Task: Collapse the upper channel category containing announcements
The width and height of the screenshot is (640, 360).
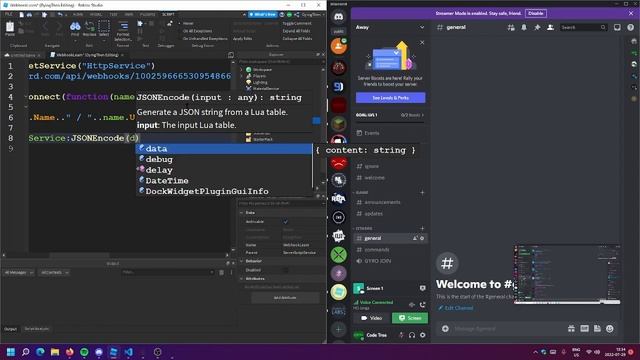Action: coord(362,192)
